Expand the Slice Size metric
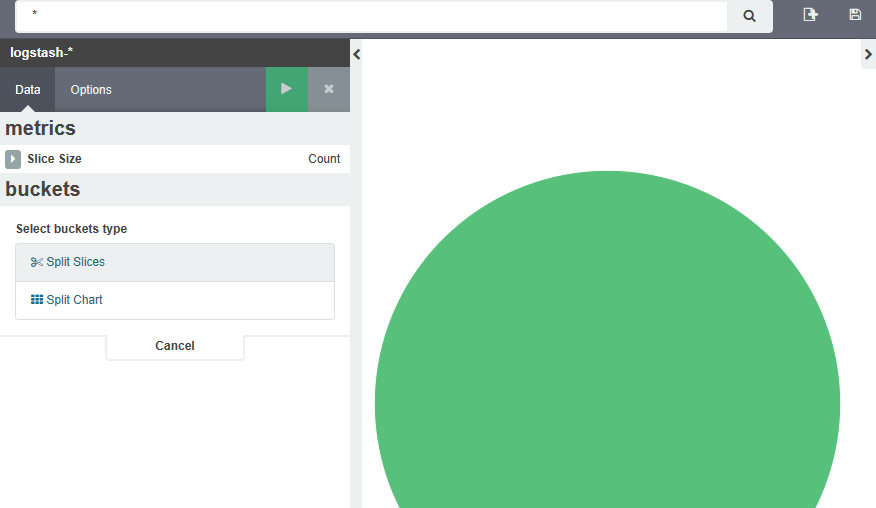The image size is (876, 508). 13,159
